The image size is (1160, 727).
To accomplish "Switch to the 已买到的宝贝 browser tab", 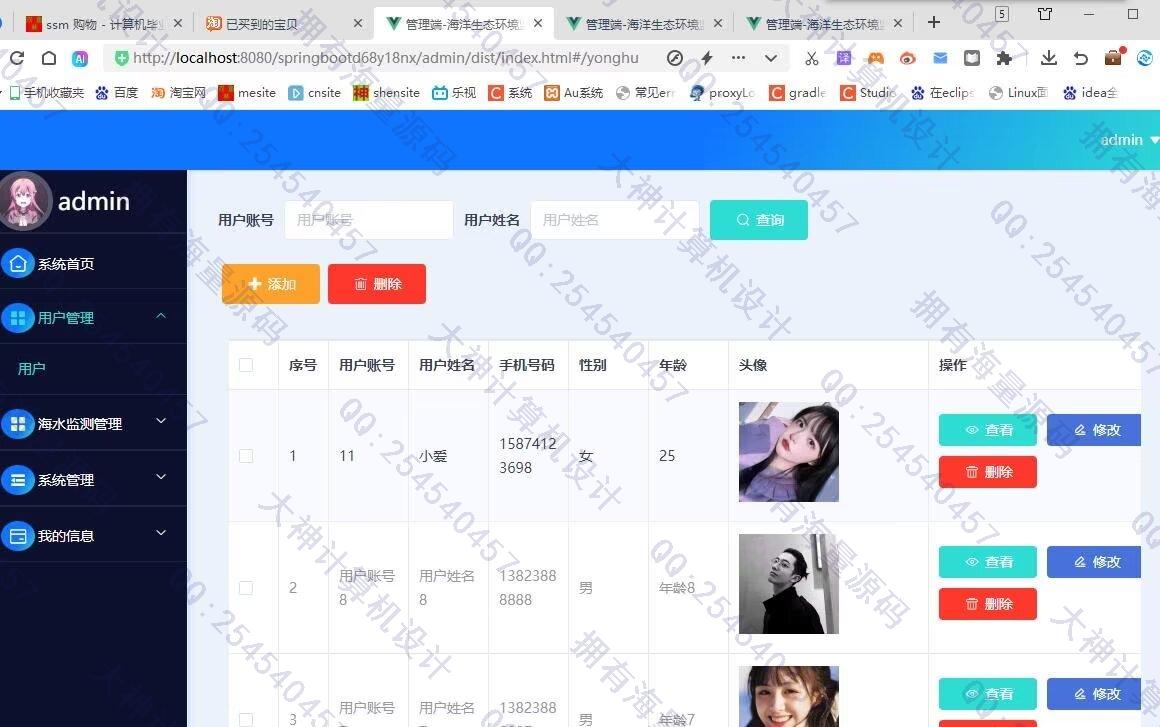I will pyautogui.click(x=284, y=24).
